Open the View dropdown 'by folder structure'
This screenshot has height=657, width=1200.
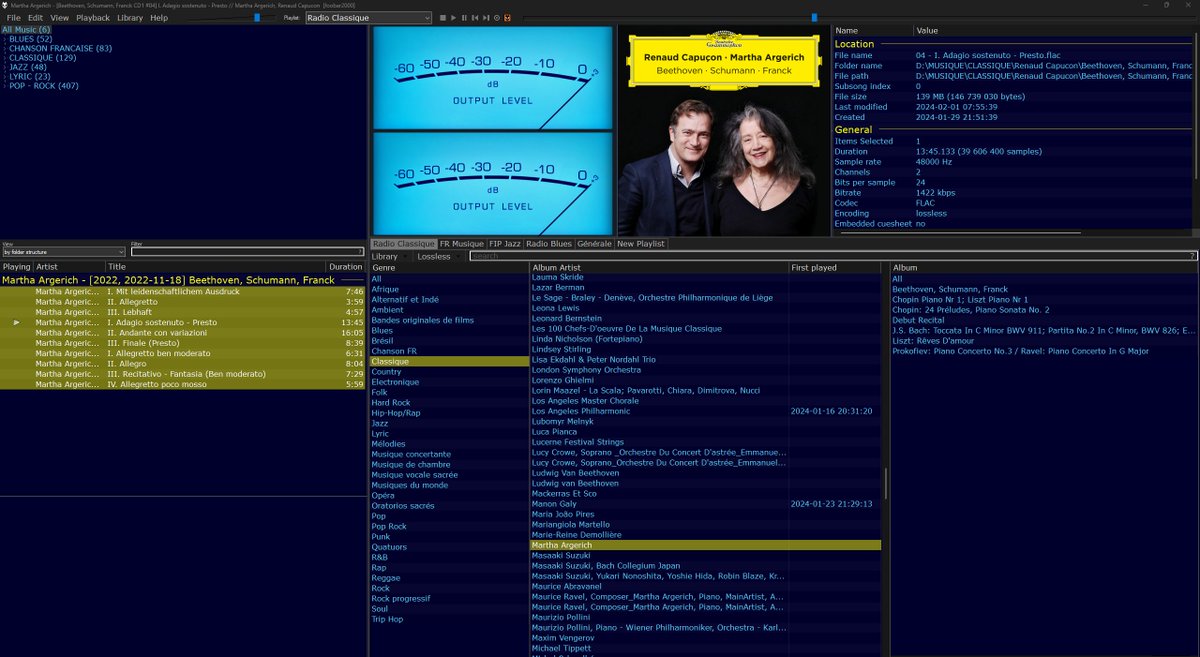click(x=64, y=252)
